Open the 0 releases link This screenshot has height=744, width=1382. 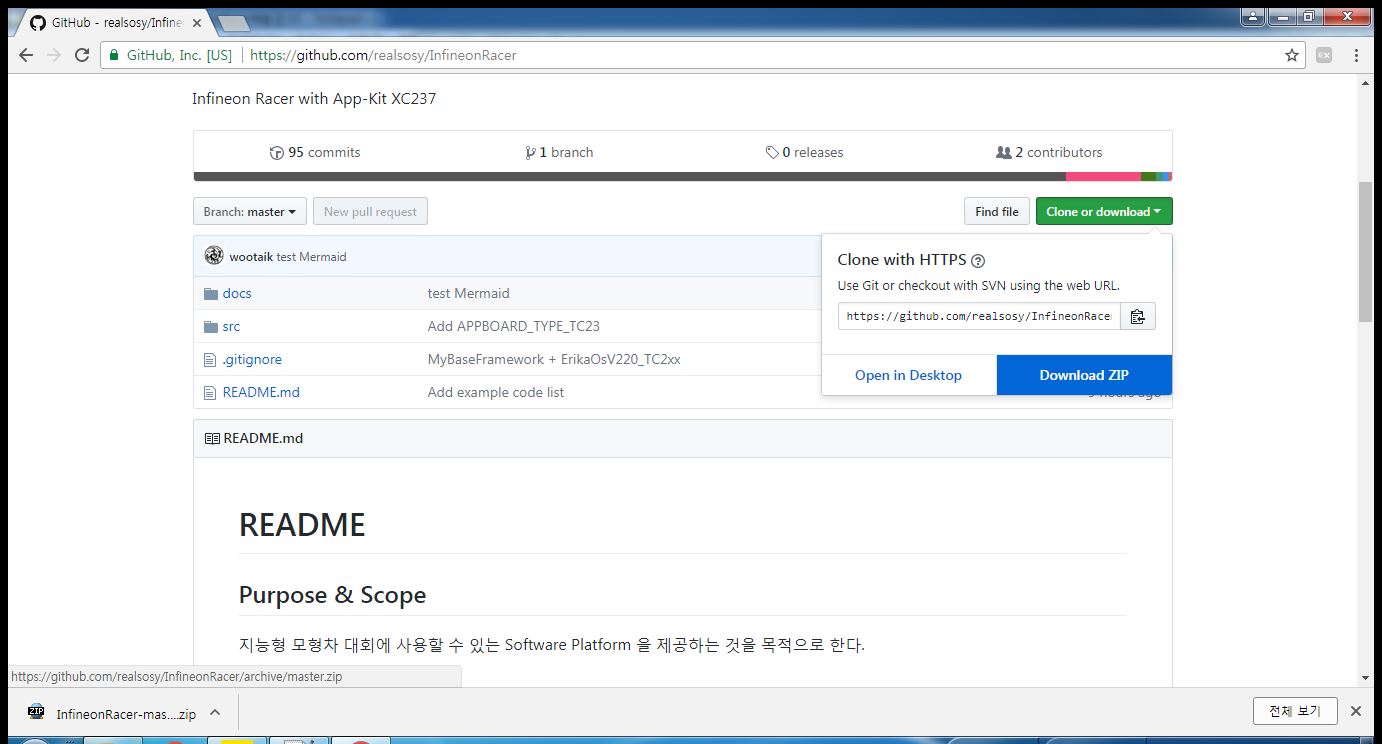point(804,153)
